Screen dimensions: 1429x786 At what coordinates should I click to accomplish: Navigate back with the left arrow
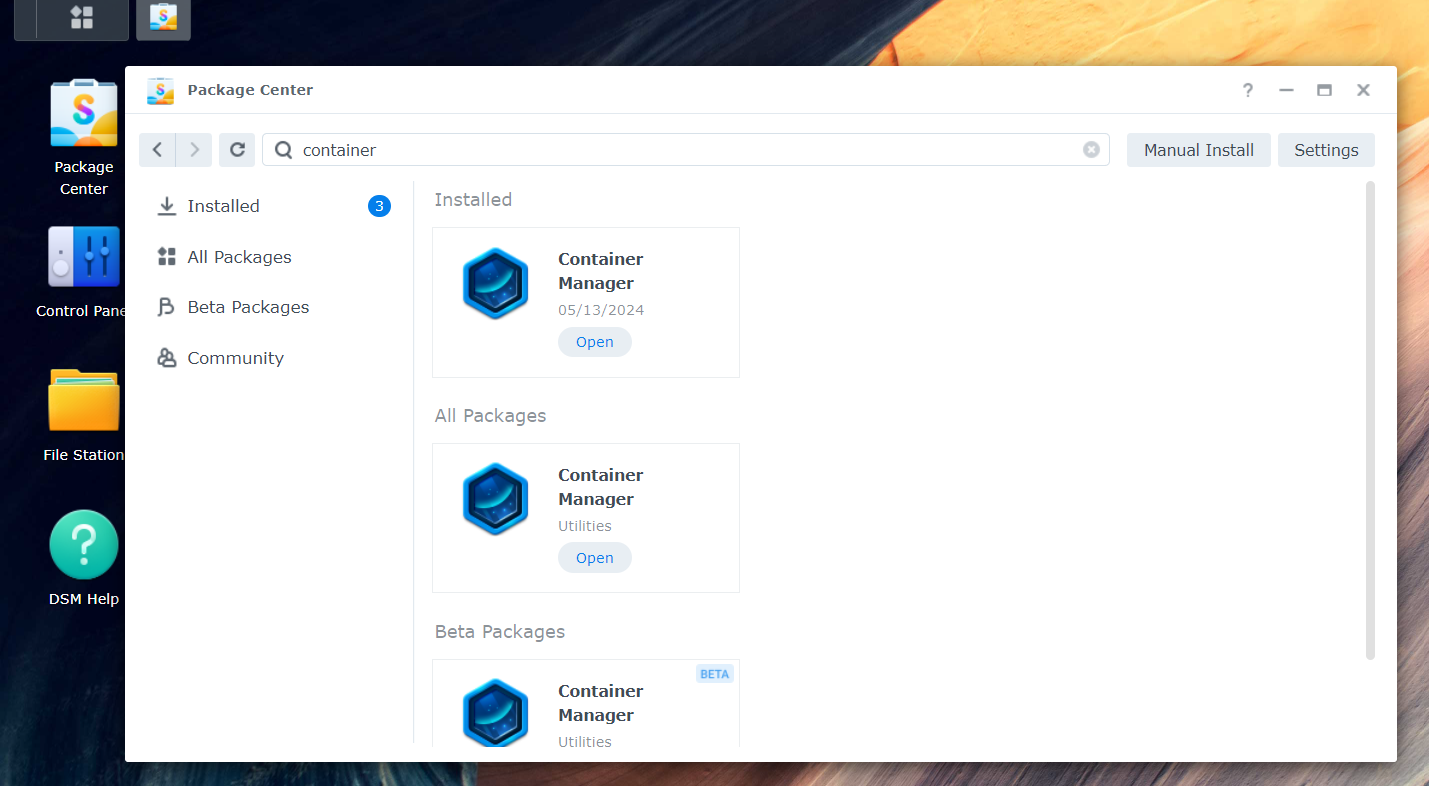pyautogui.click(x=157, y=149)
